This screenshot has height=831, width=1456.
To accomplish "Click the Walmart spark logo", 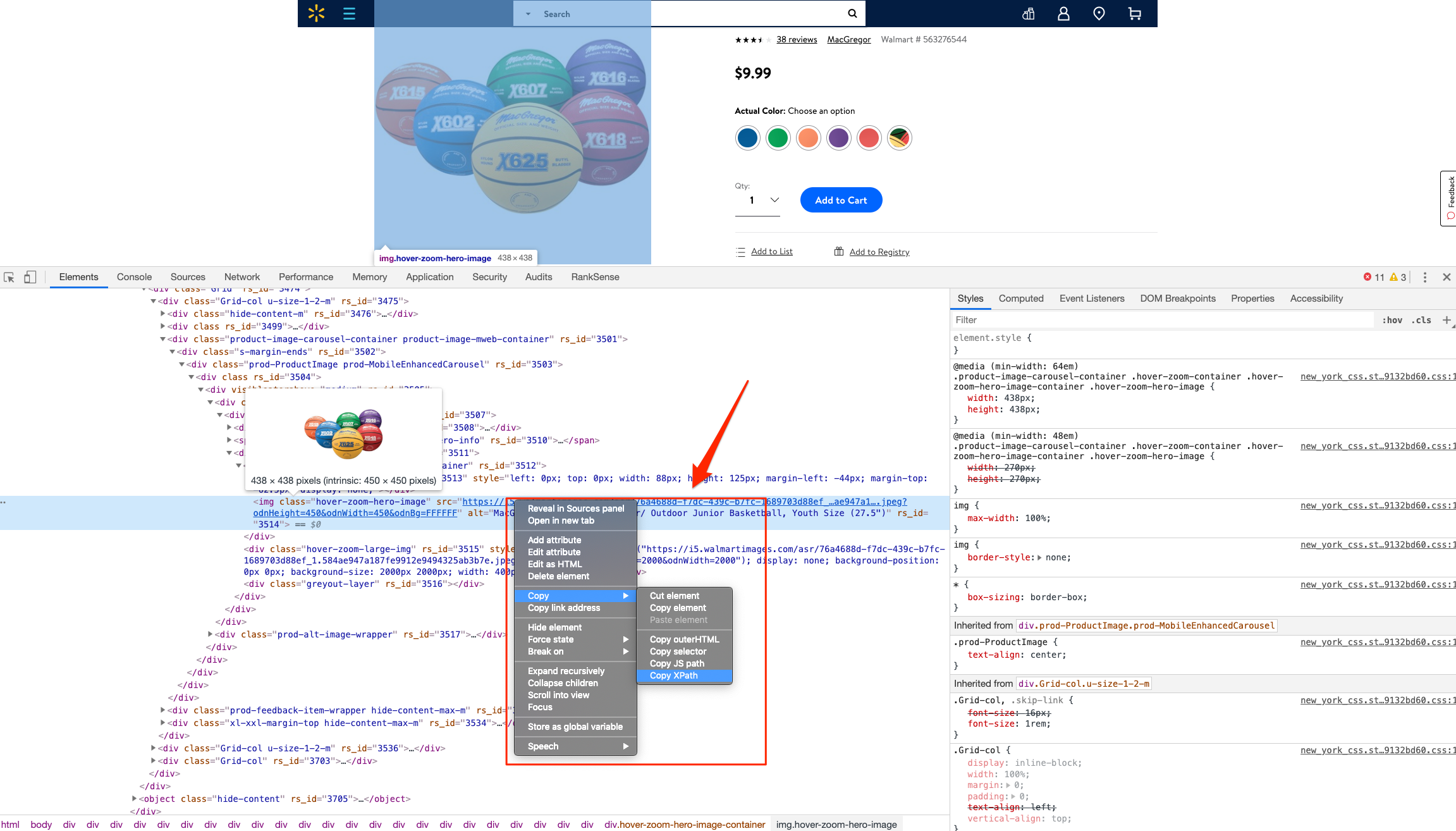I will point(316,13).
